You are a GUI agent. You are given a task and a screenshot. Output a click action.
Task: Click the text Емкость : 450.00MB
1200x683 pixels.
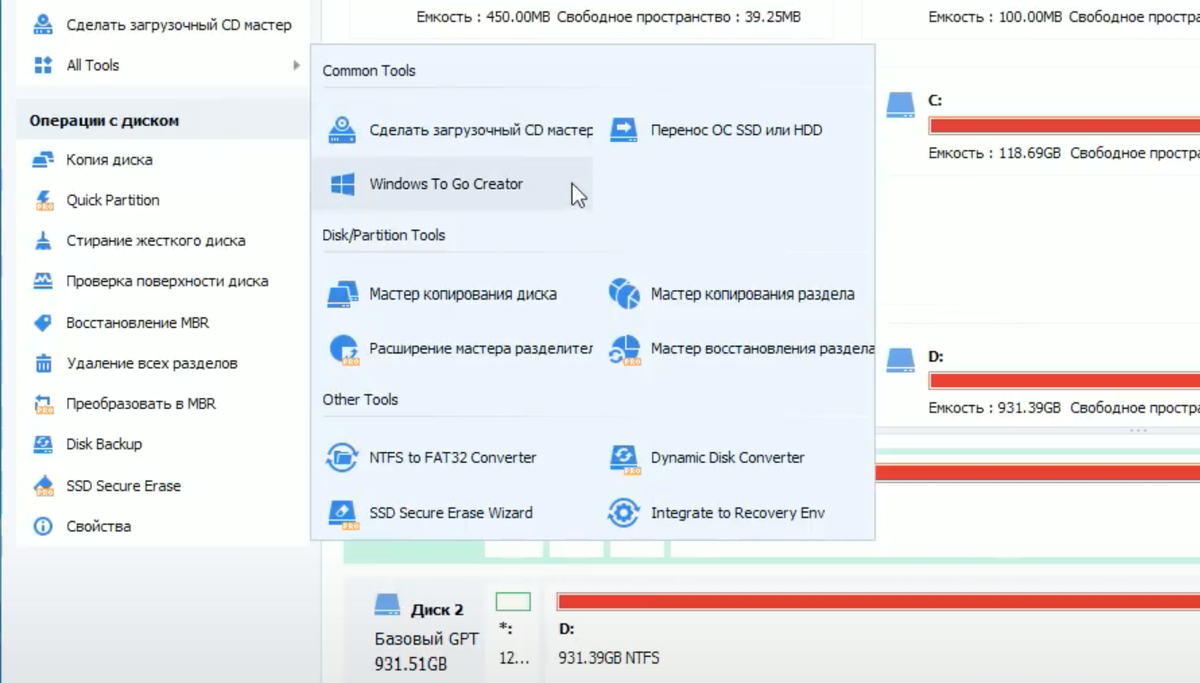pos(481,17)
